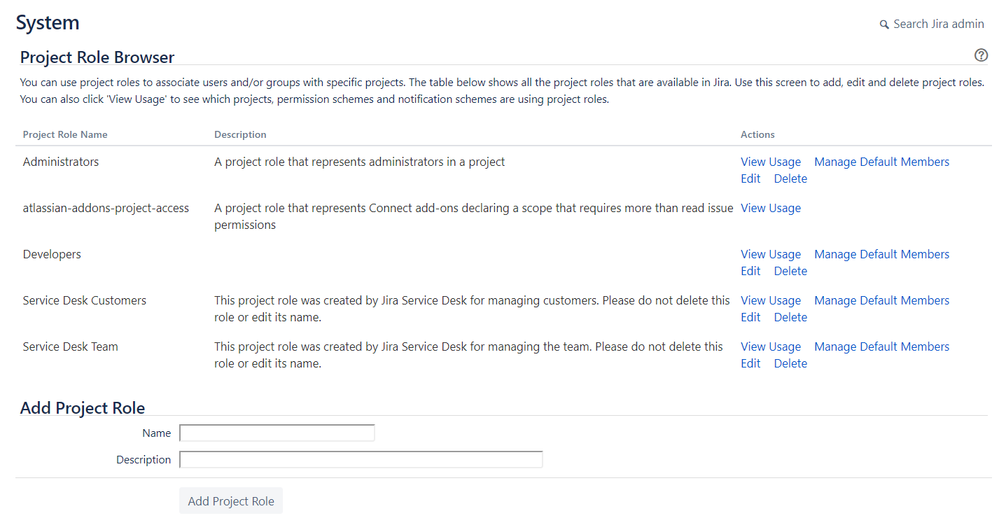
Task: Manage Default Members for Developers role
Action: (882, 254)
